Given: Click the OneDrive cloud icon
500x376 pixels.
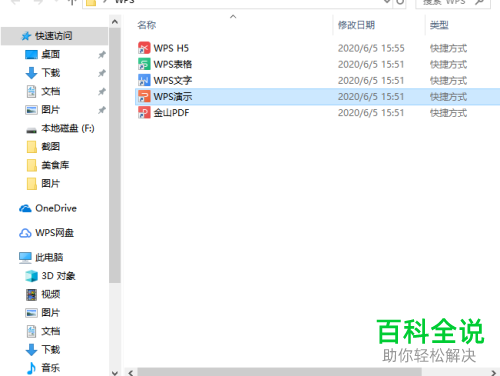Looking at the screenshot, I should [25, 208].
